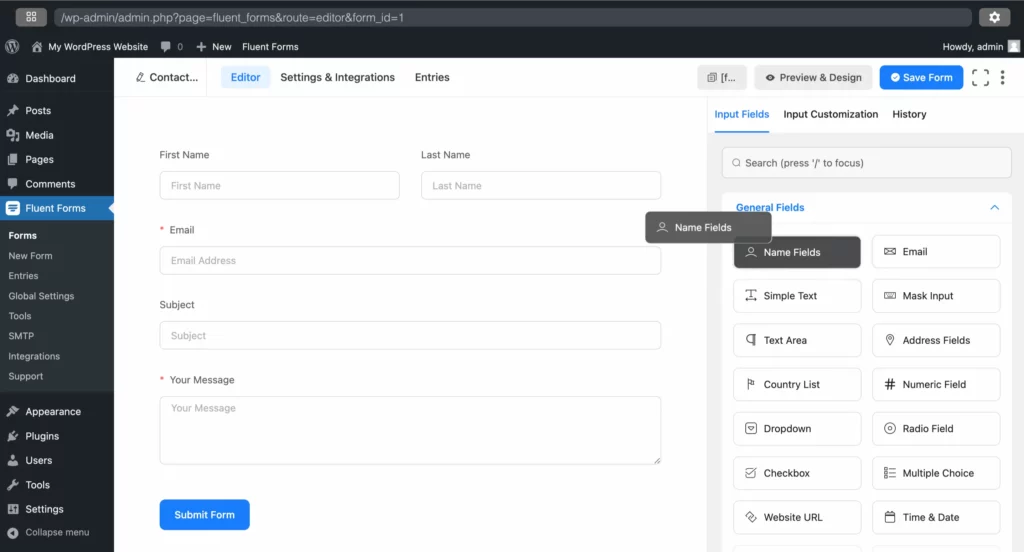
Task: Collapse the WordPress admin menu
Action: tap(57, 532)
